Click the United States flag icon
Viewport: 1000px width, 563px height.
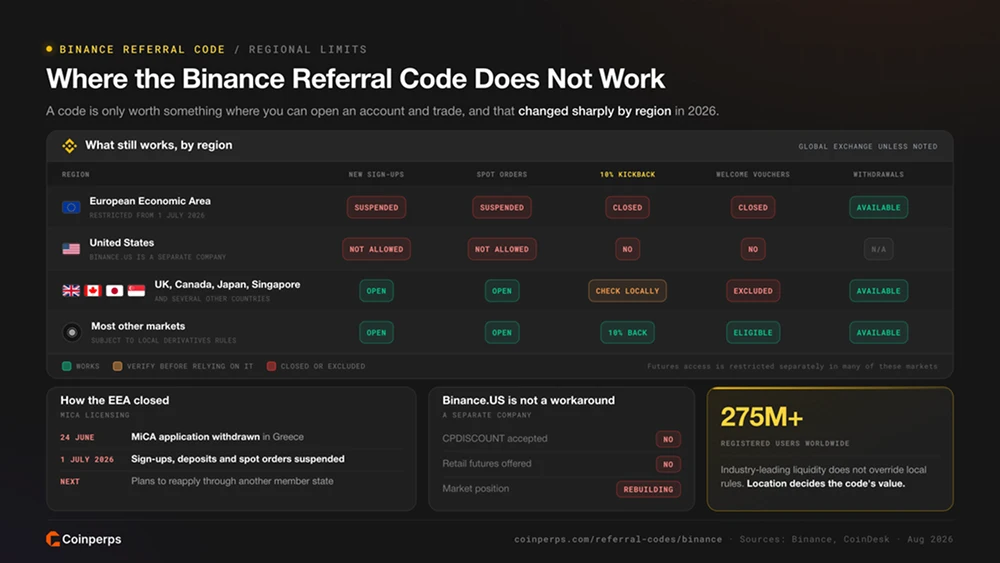click(71, 249)
